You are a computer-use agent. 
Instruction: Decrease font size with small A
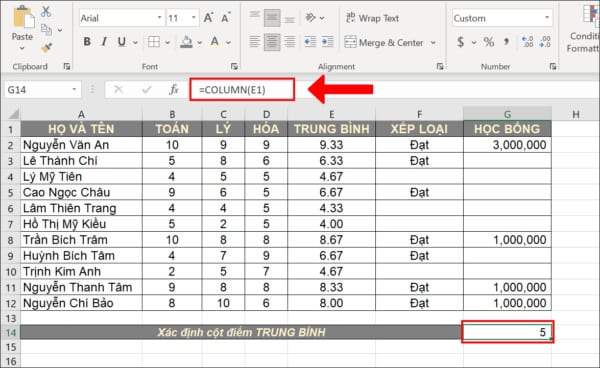pyautogui.click(x=226, y=18)
